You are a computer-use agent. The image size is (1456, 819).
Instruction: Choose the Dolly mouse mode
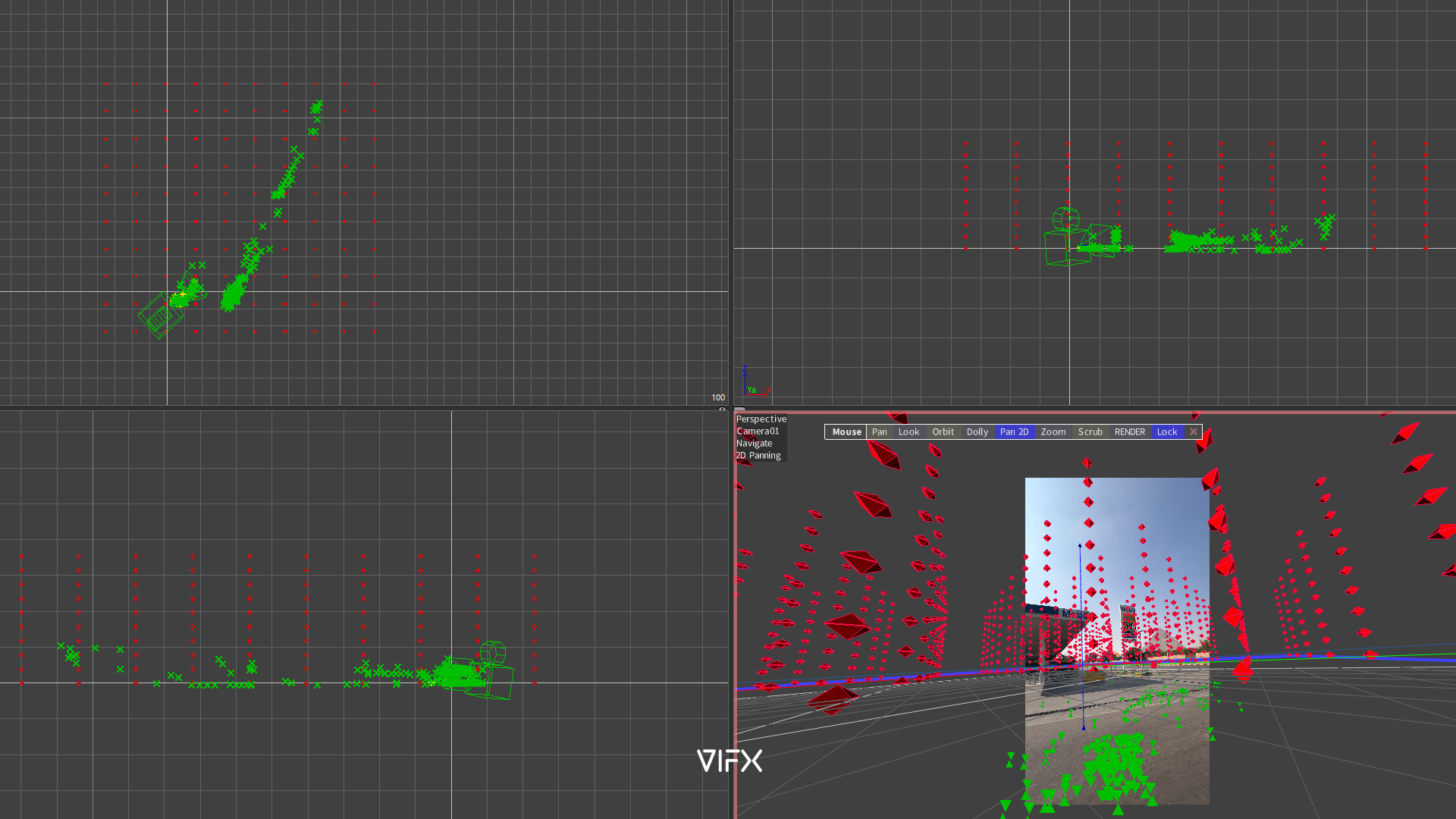coord(977,431)
